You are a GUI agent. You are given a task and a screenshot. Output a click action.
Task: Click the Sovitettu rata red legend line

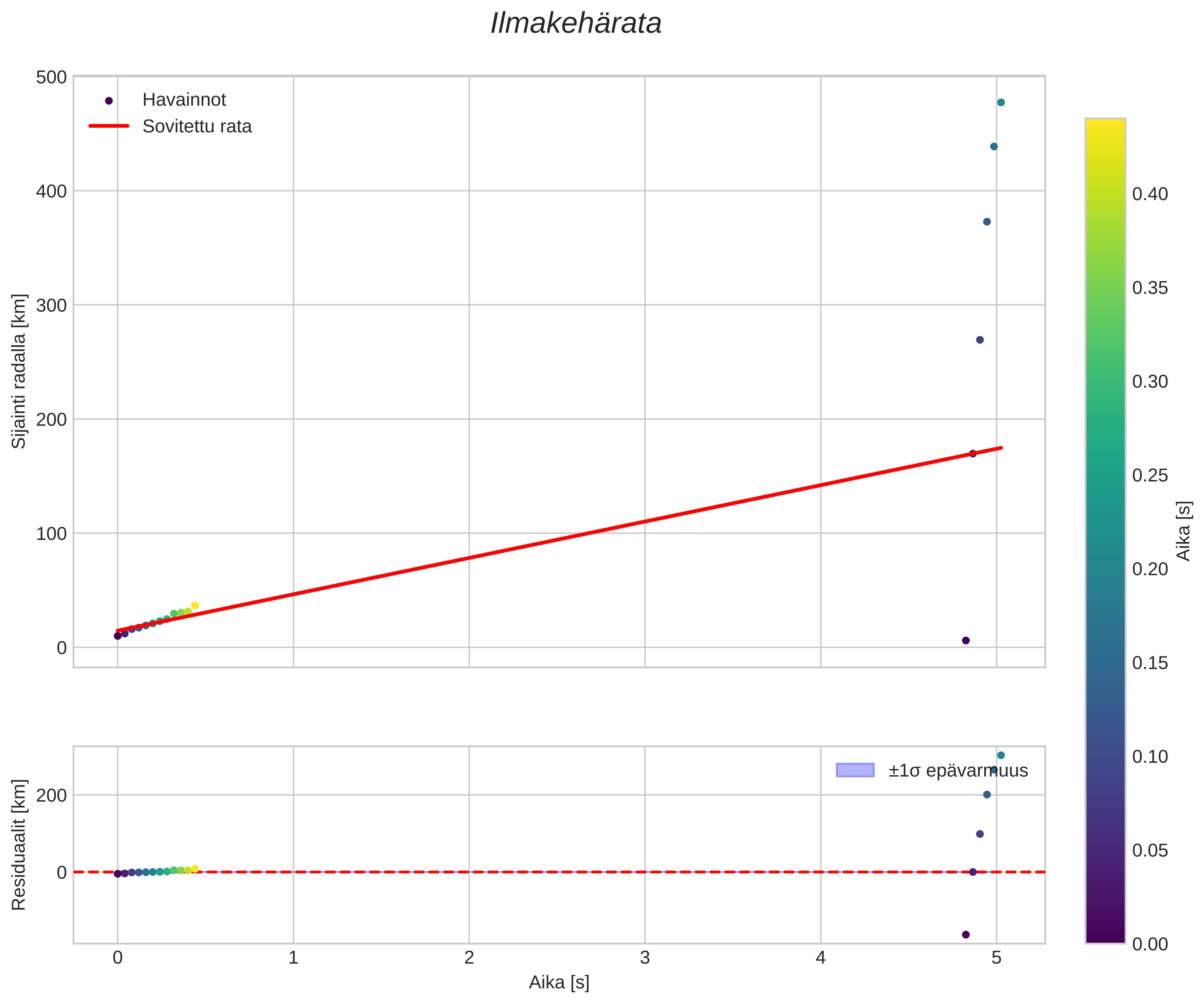[109, 126]
